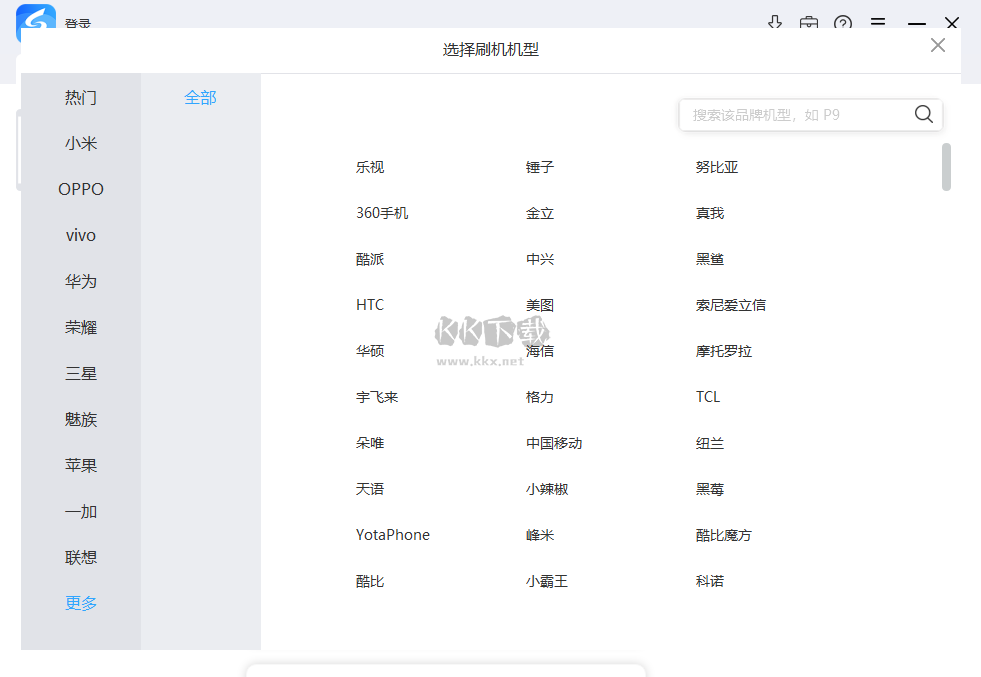
Task: Open the toolbox icon in title bar
Action: pyautogui.click(x=808, y=23)
